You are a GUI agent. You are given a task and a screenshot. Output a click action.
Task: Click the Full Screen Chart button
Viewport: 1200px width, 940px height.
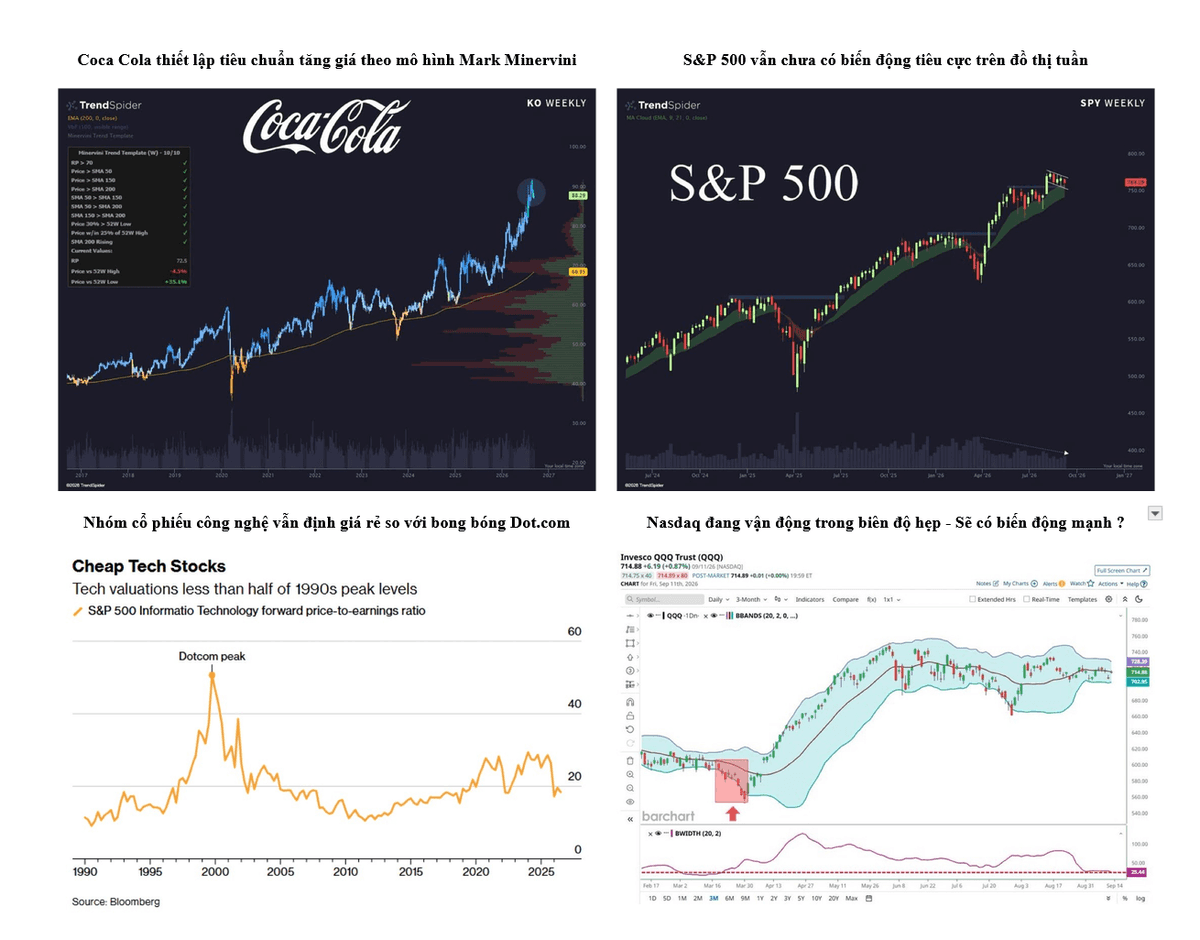(1121, 570)
